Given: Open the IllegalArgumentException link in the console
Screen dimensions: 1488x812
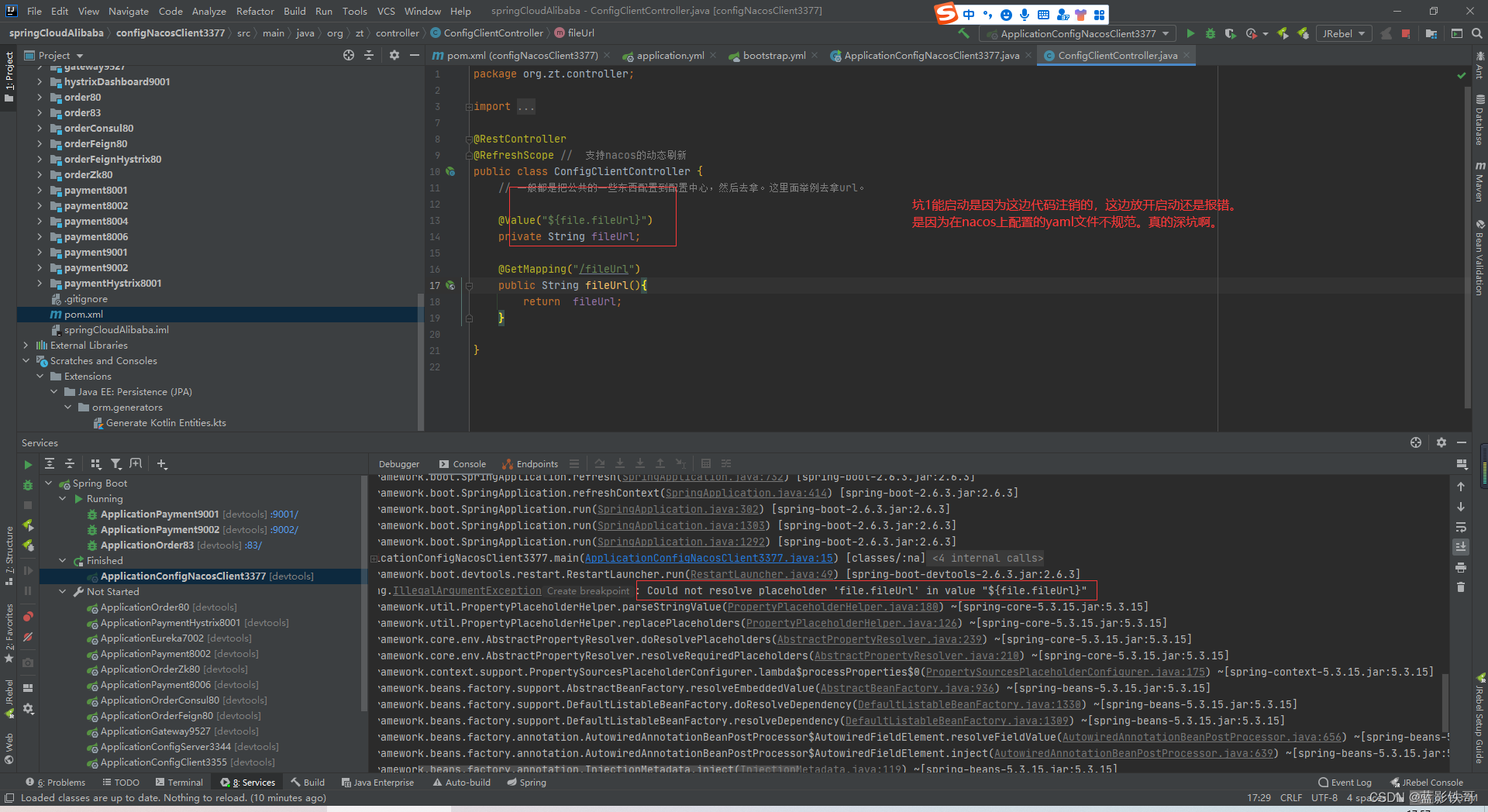Looking at the screenshot, I should [467, 590].
